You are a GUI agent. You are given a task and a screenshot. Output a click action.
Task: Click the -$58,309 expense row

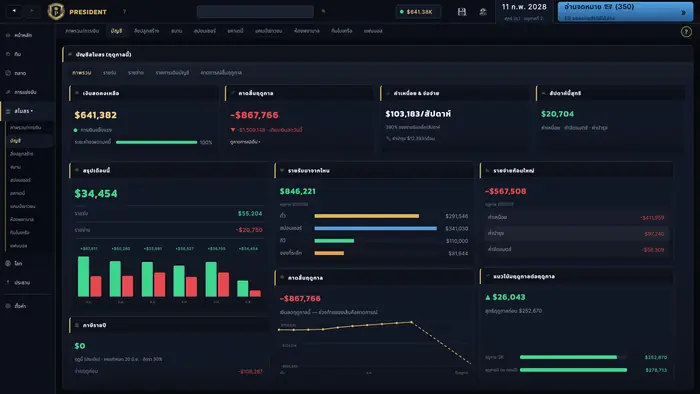click(x=576, y=250)
